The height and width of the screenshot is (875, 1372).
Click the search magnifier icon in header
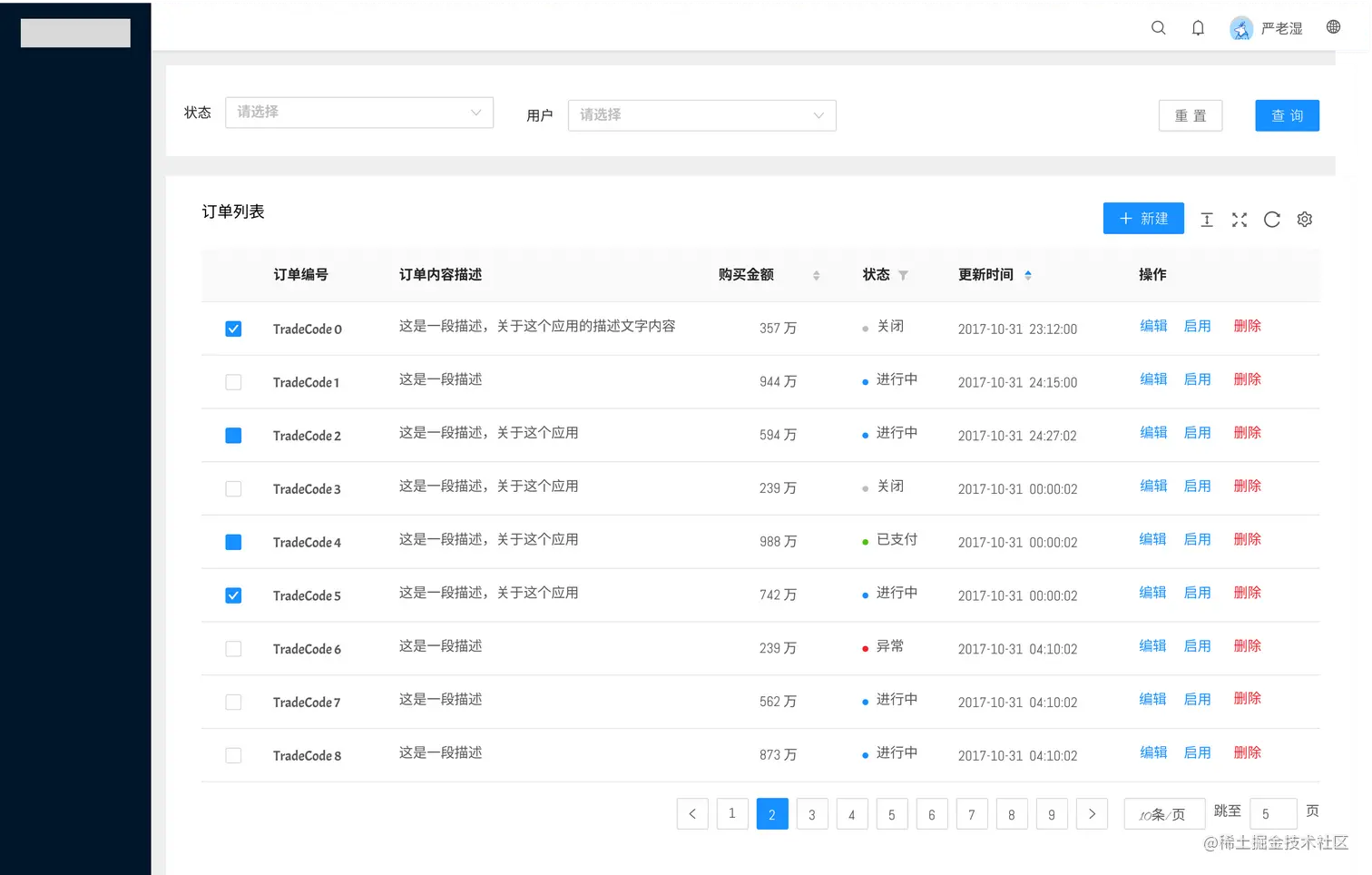[x=1159, y=28]
